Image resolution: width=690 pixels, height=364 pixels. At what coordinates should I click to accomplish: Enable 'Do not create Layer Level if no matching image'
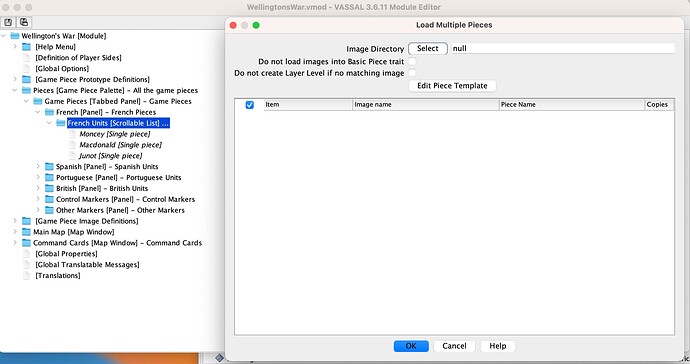click(412, 73)
